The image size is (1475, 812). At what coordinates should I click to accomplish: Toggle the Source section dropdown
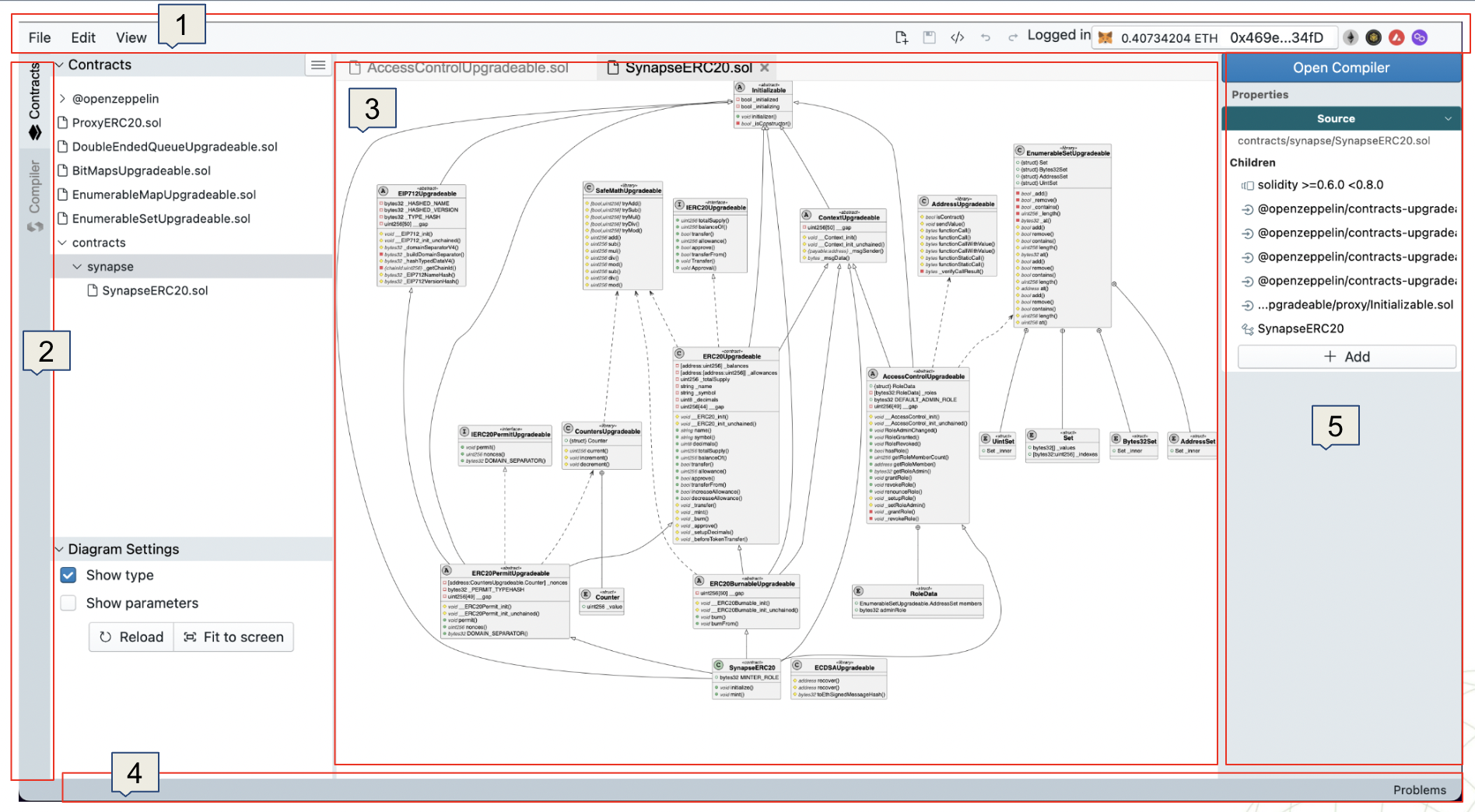click(x=1448, y=119)
